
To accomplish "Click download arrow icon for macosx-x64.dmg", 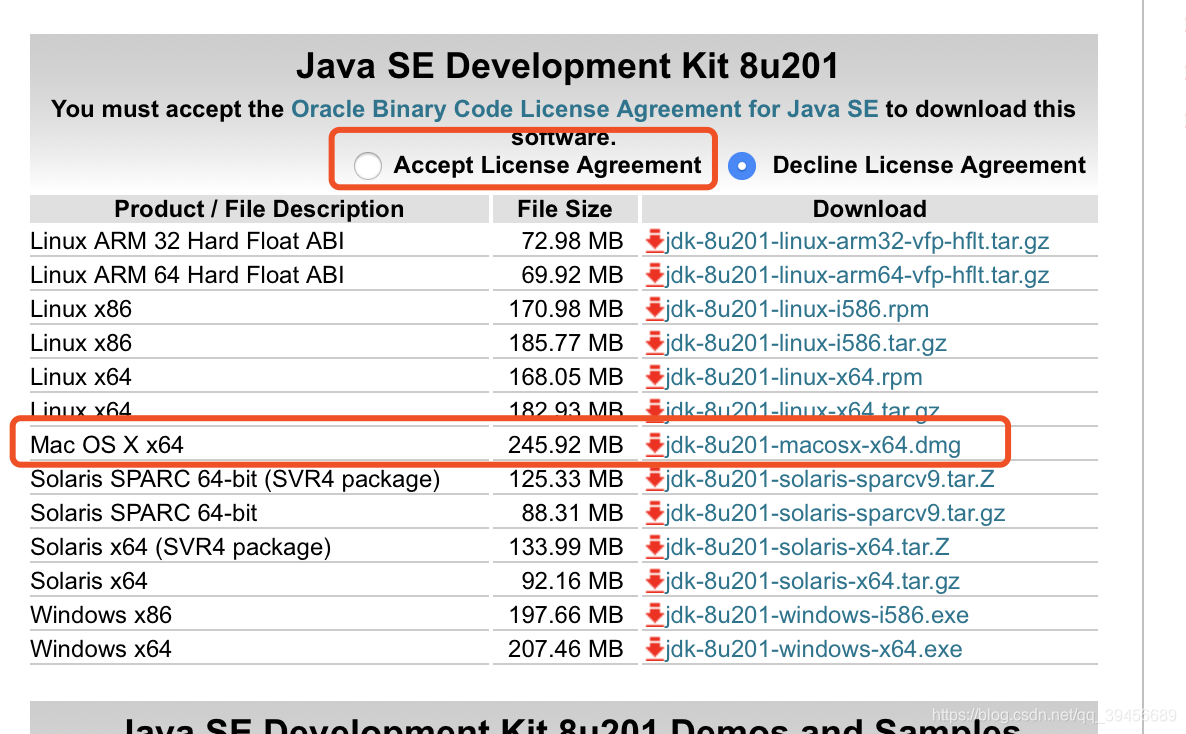I will [x=655, y=445].
